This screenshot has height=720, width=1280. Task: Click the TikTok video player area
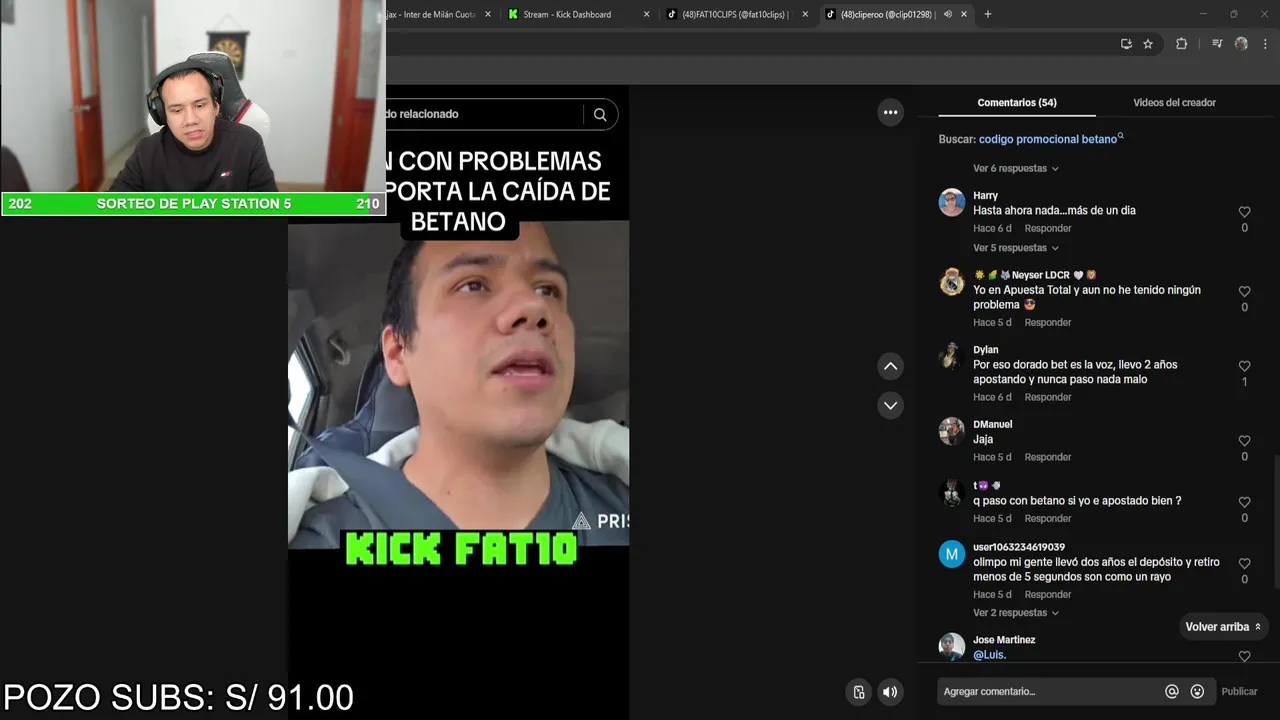458,402
